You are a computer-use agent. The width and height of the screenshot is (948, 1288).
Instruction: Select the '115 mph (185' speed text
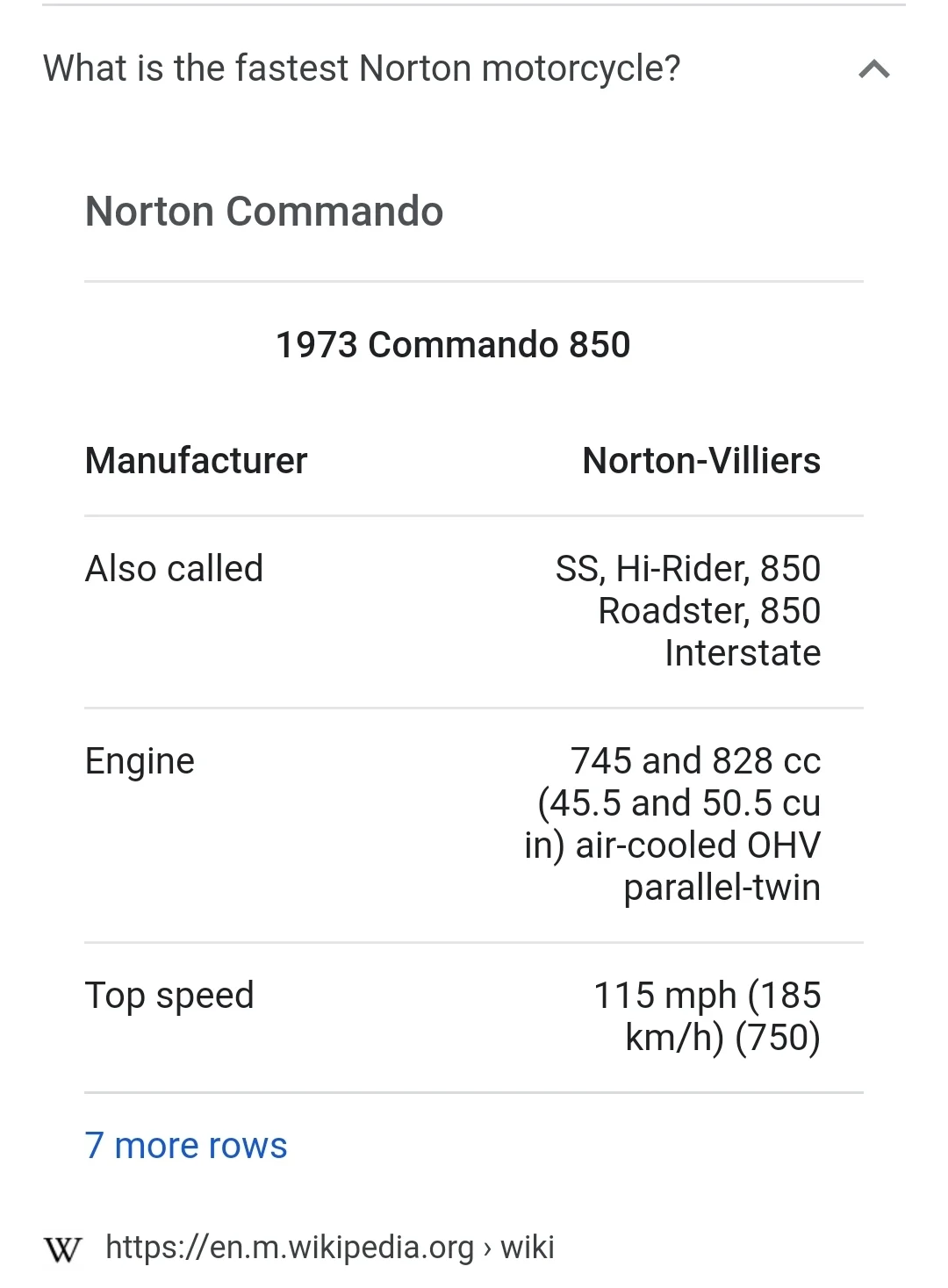pos(707,996)
